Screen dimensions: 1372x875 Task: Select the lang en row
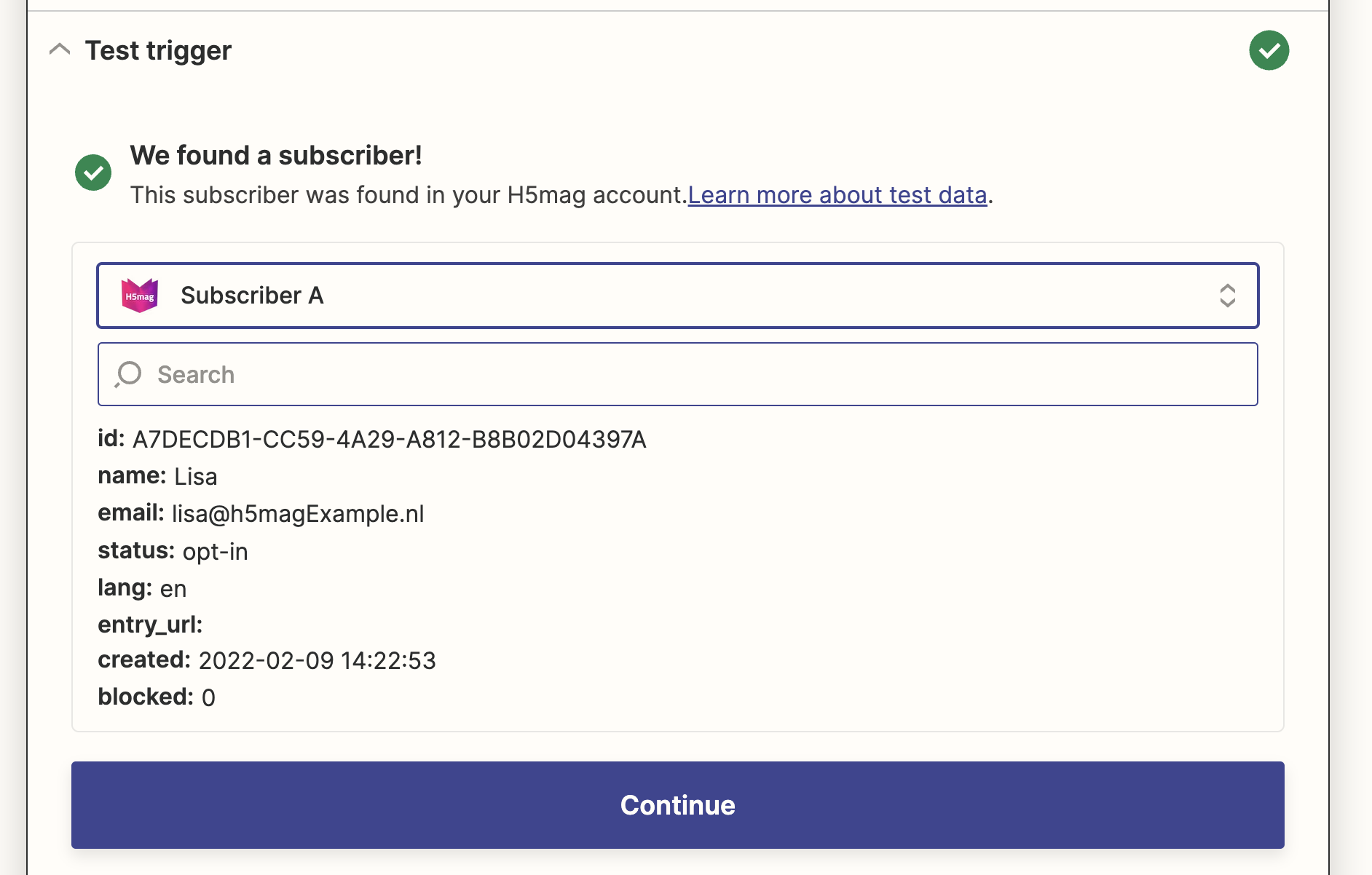tap(142, 588)
